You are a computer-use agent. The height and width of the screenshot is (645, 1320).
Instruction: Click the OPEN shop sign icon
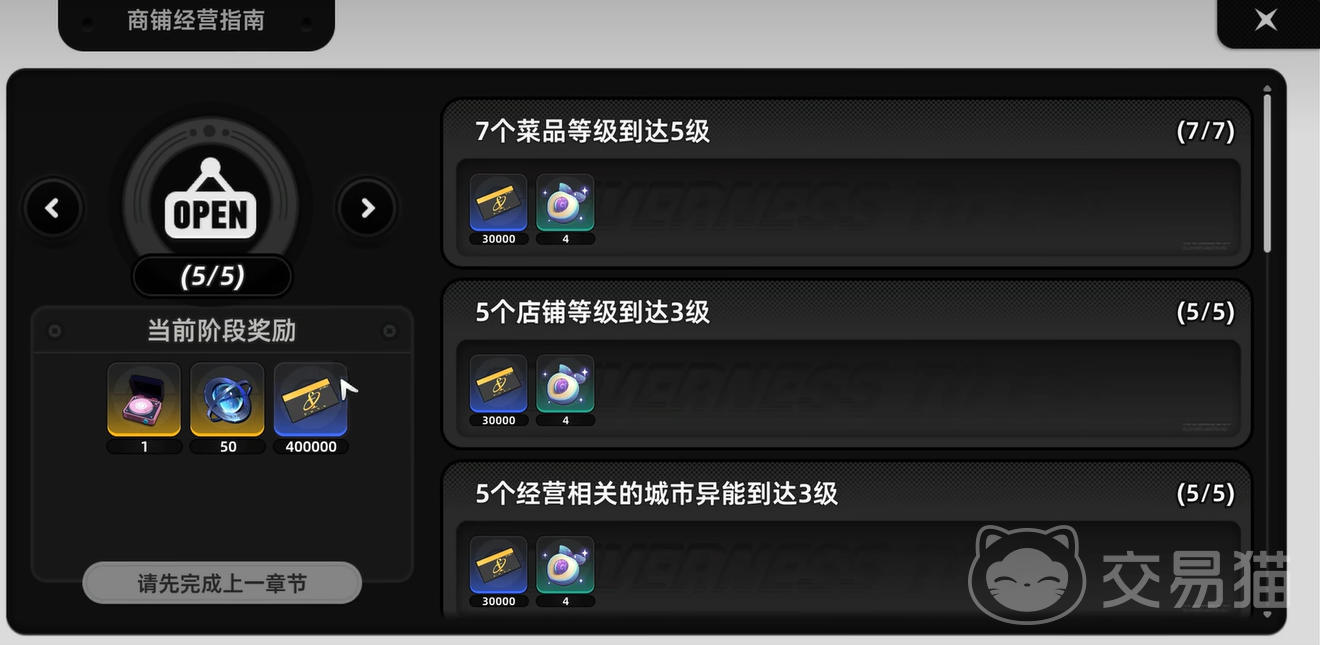[210, 199]
